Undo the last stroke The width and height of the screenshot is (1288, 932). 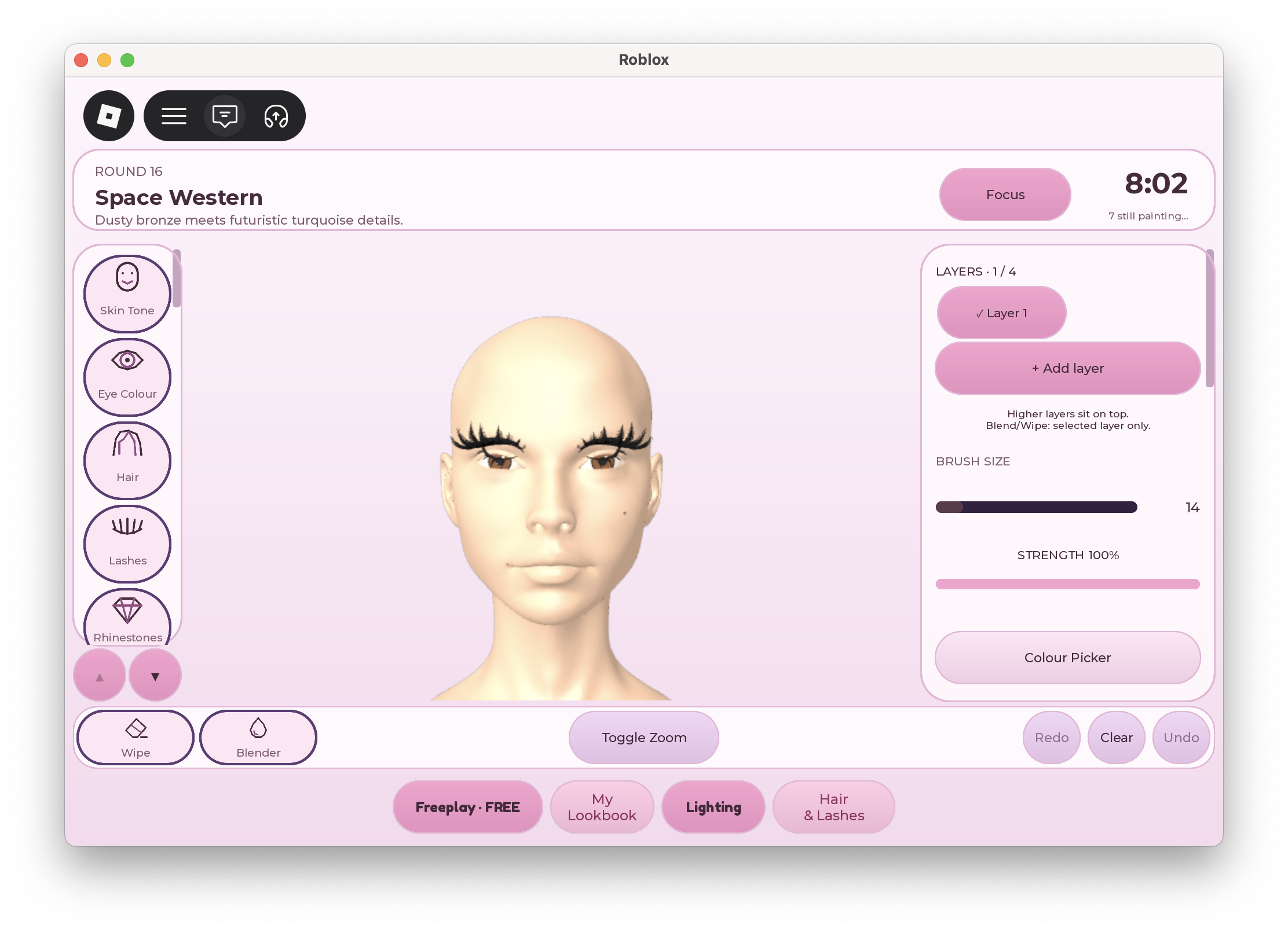coord(1181,737)
